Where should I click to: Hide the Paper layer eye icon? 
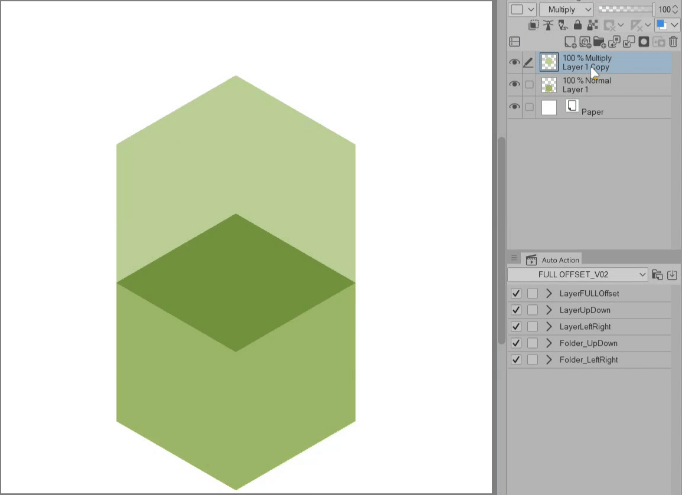pyautogui.click(x=515, y=107)
